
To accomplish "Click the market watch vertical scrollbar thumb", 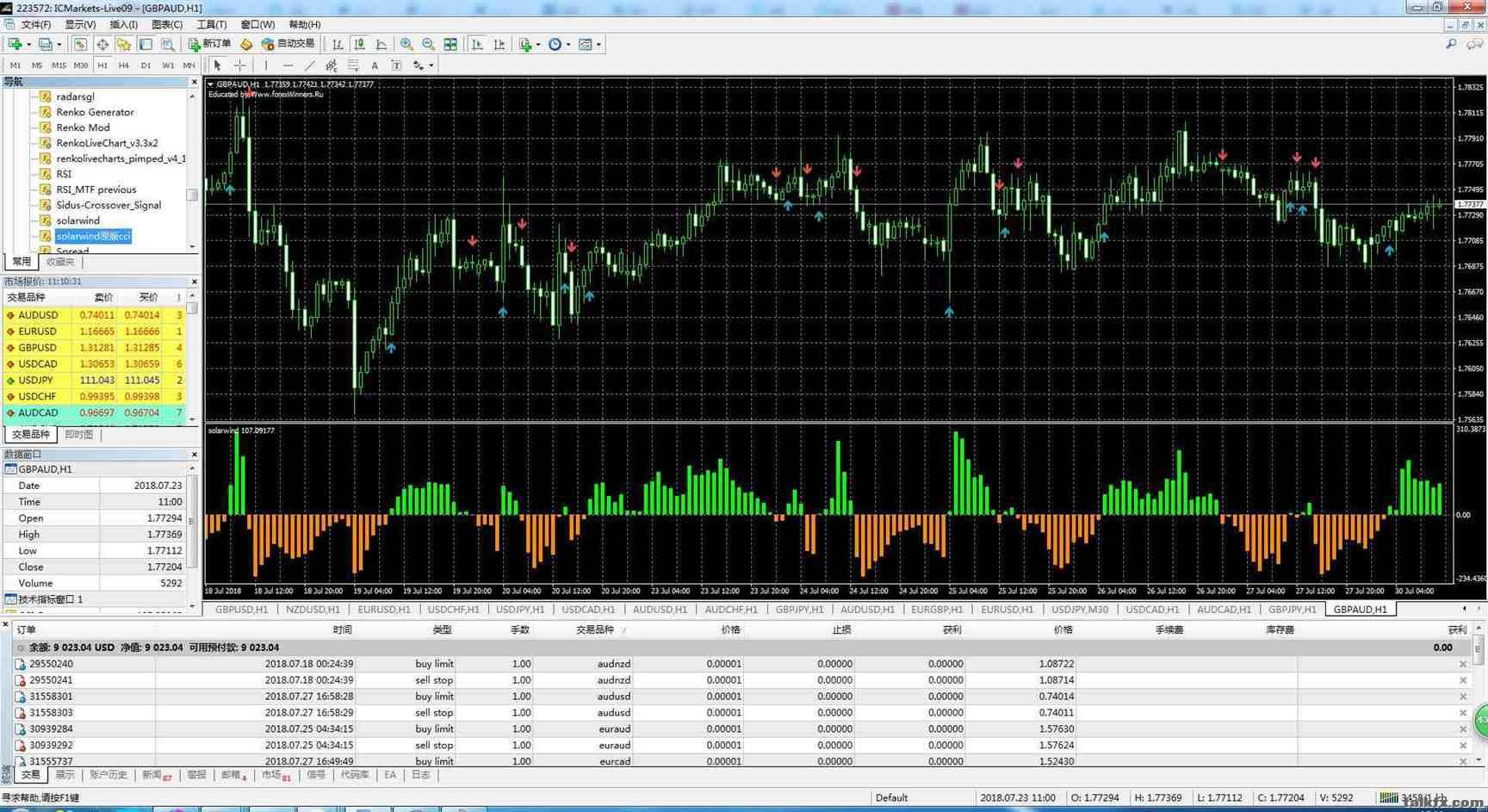I will pos(192,307).
